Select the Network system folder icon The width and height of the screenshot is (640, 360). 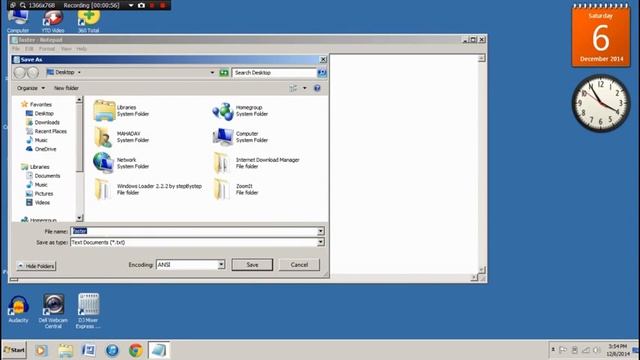[x=103, y=163]
